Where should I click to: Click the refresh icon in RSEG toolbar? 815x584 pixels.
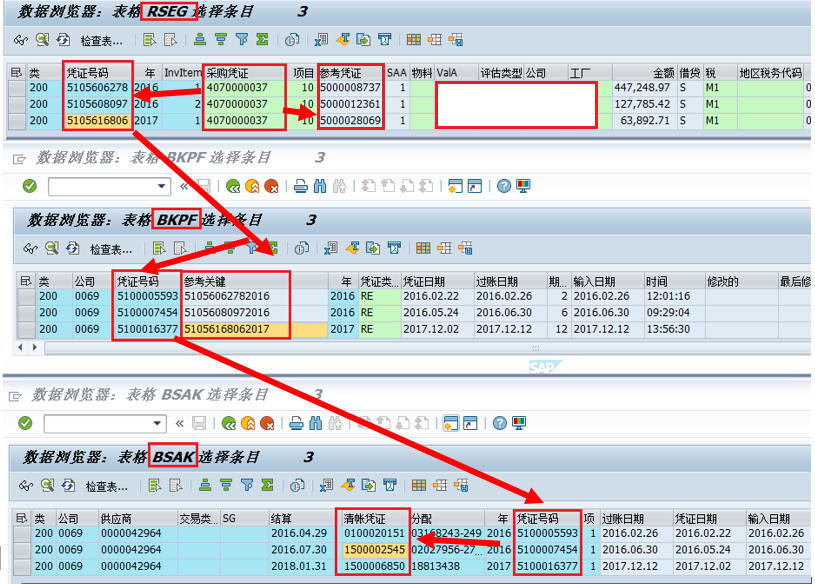pyautogui.click(x=63, y=40)
